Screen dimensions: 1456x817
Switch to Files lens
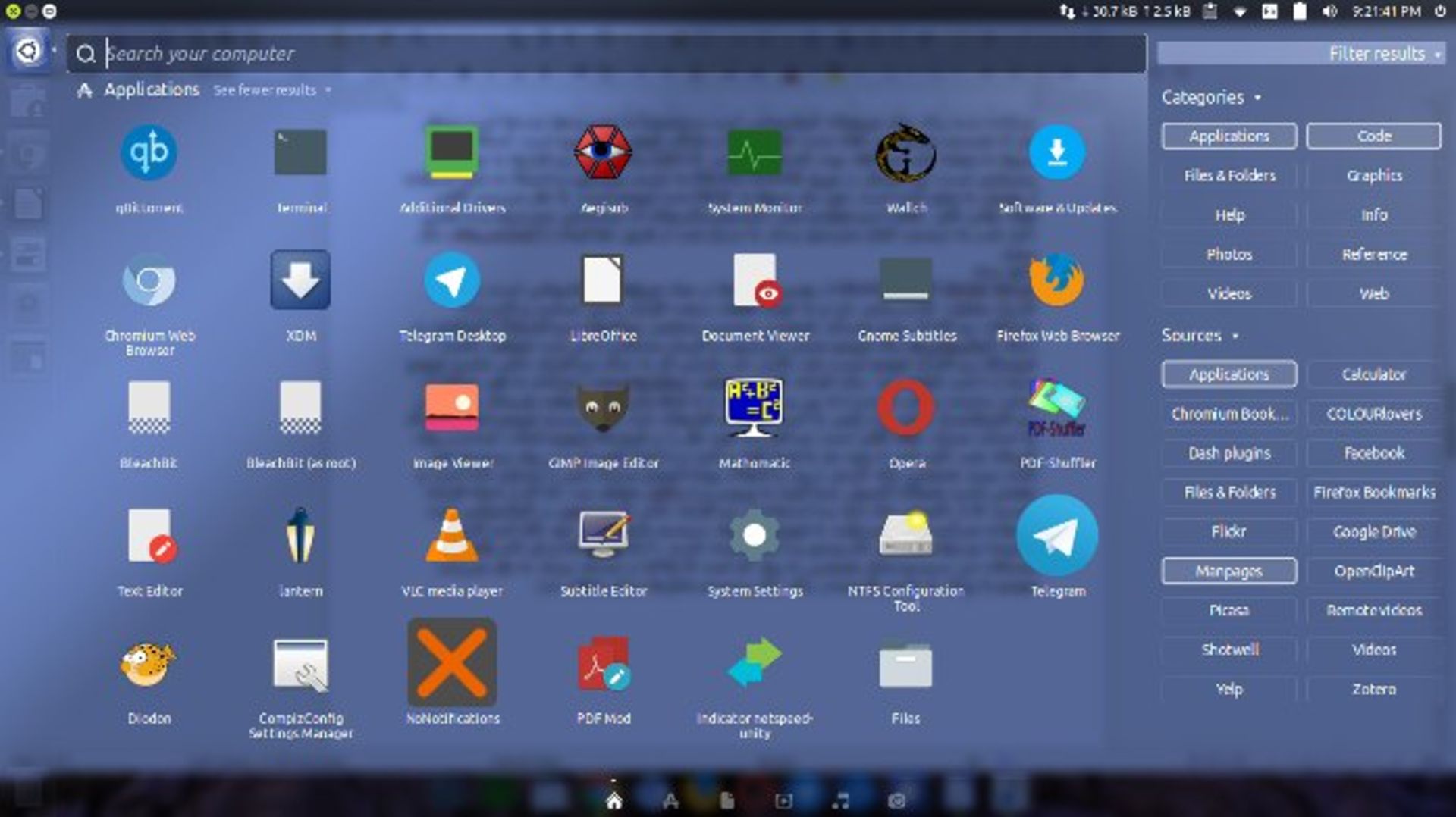click(727, 800)
